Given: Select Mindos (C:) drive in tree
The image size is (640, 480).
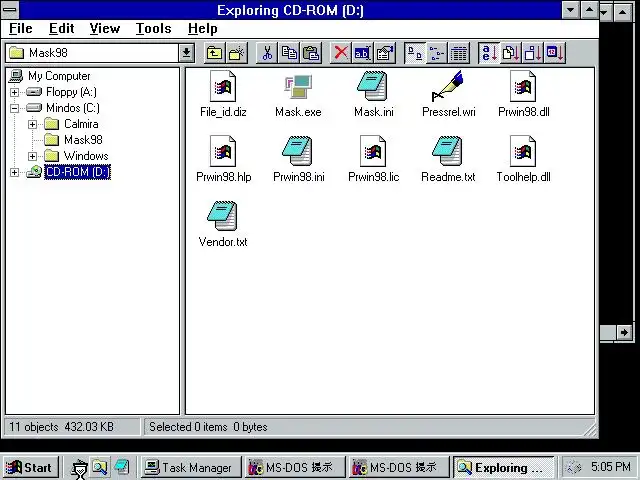Looking at the screenshot, I should (x=73, y=108).
